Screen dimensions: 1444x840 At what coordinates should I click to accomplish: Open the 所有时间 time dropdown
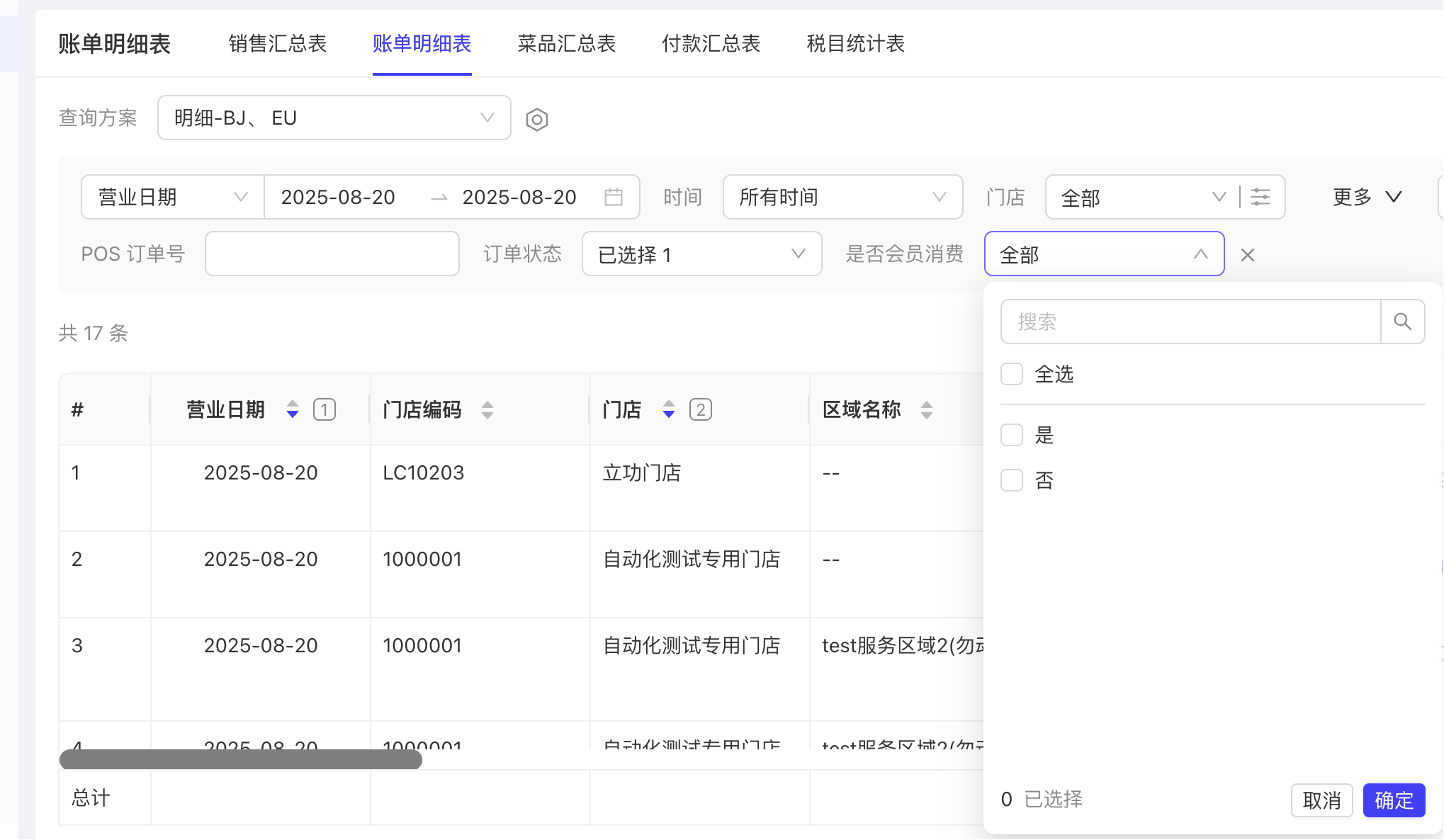pos(842,197)
